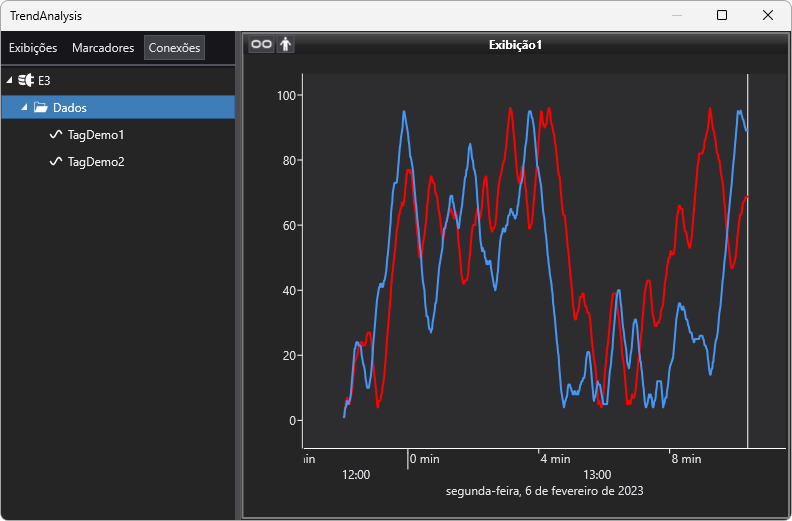Click the Dados open folder icon
The image size is (792, 521).
[41, 107]
